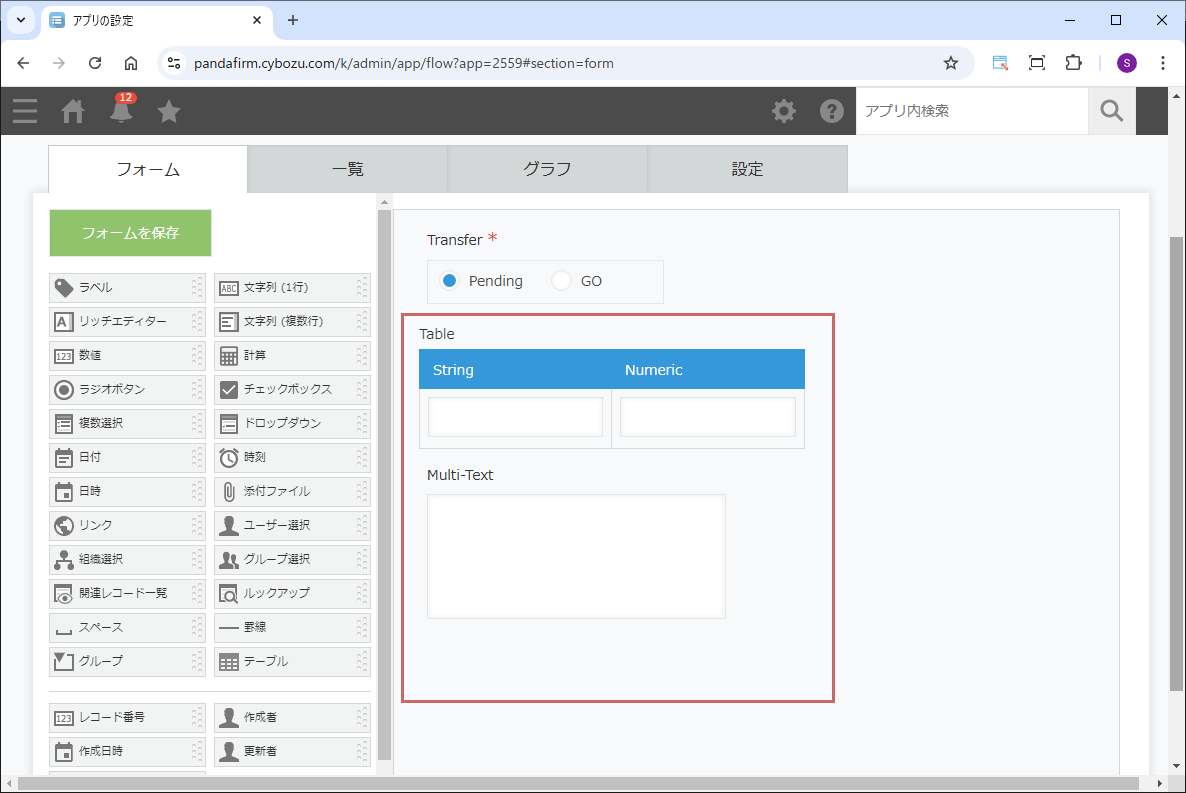This screenshot has height=793, width=1186.
Task: Click the help question mark icon
Action: (832, 111)
